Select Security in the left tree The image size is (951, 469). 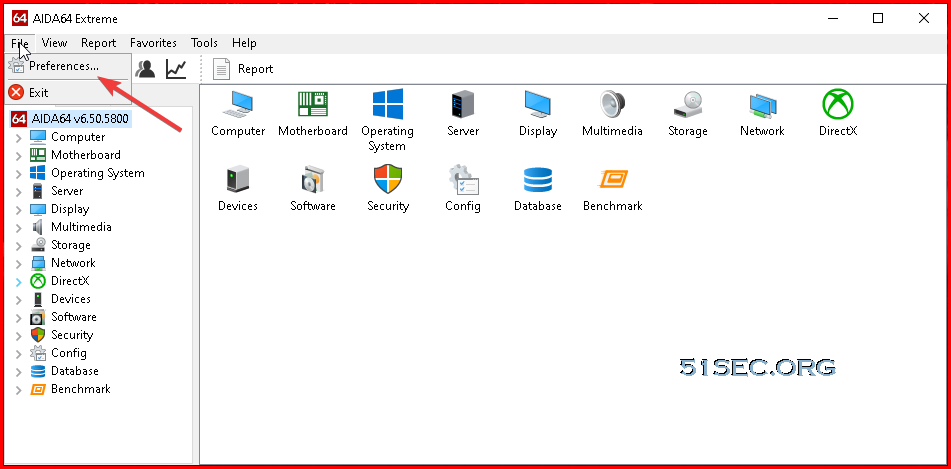click(72, 335)
